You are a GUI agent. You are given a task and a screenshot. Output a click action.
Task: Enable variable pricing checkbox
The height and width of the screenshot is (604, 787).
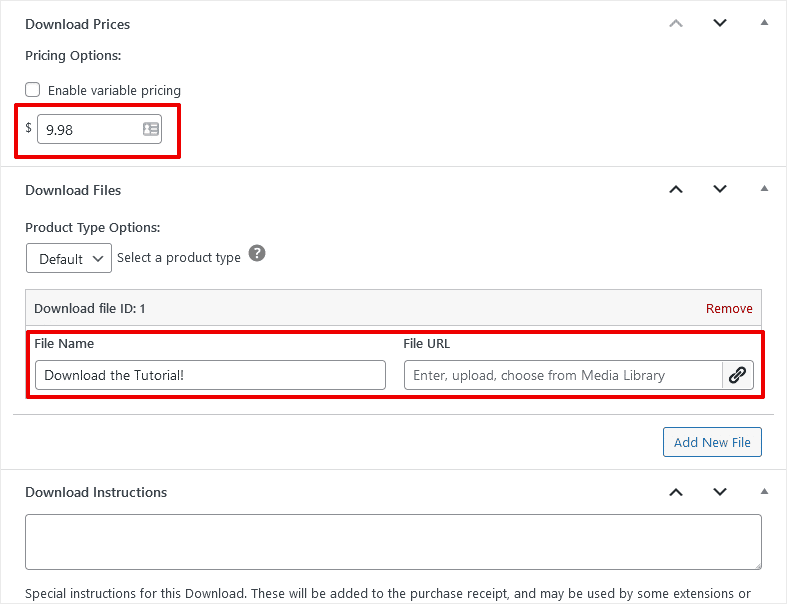coord(33,90)
